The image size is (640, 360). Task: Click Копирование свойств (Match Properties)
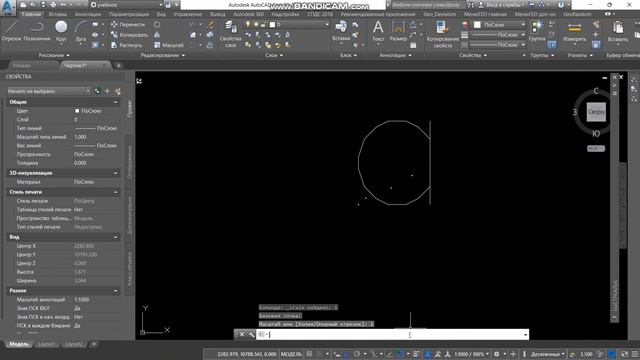442,34
